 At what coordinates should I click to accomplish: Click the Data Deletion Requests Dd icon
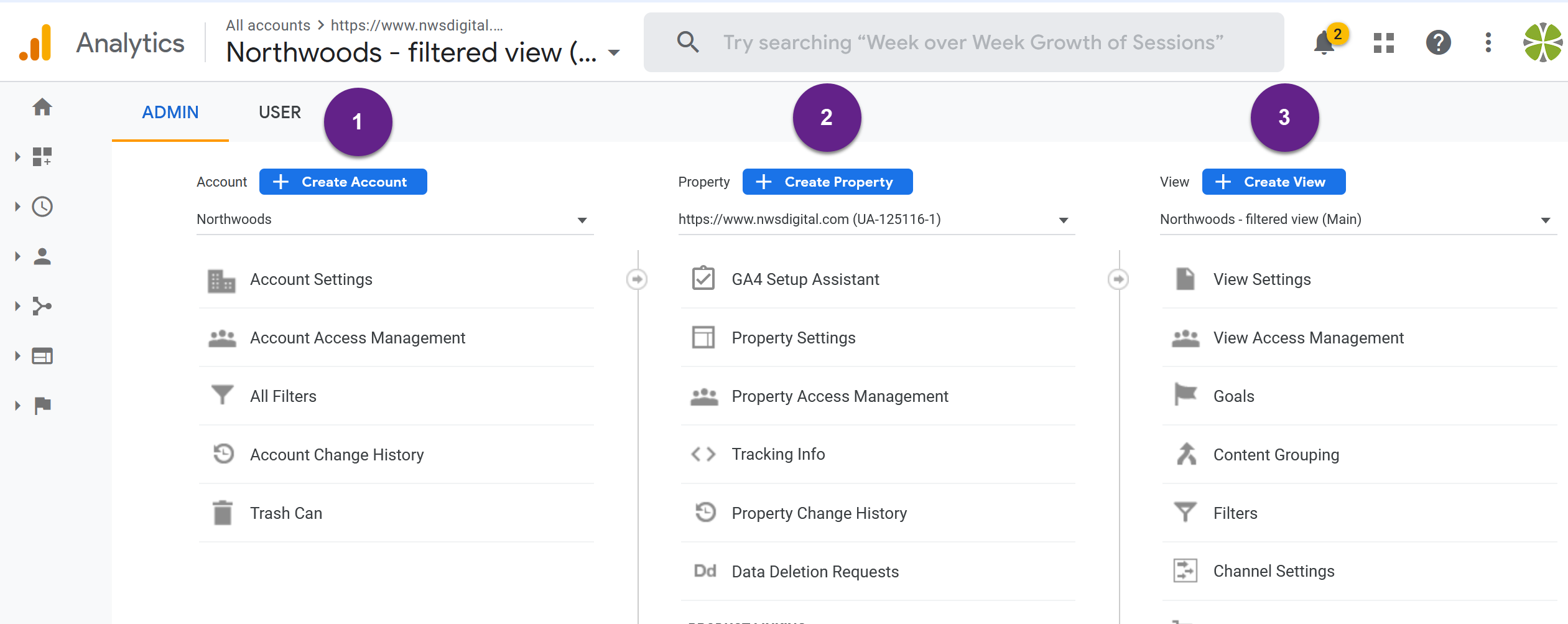click(705, 571)
